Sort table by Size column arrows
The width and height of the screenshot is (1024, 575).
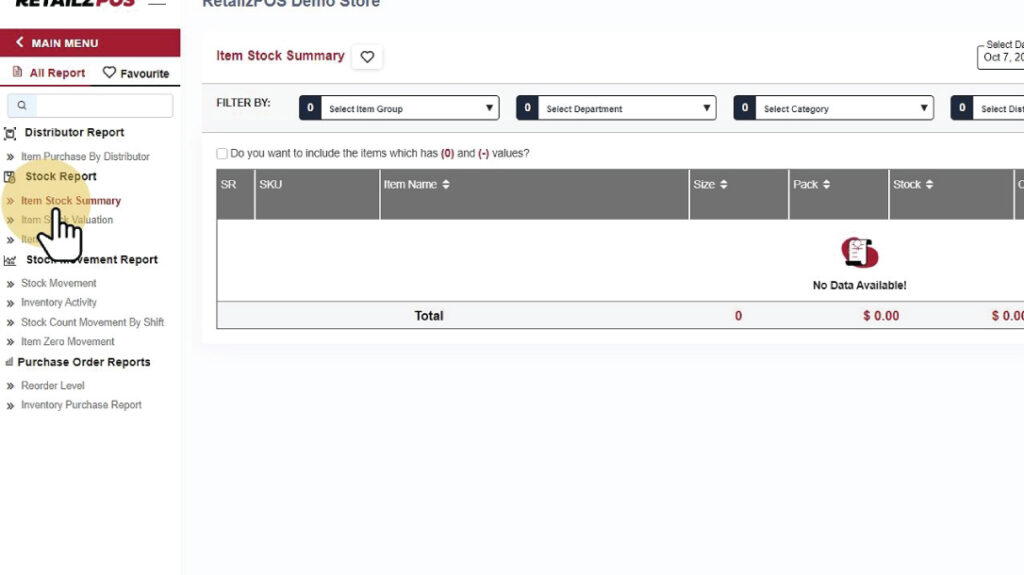(723, 185)
